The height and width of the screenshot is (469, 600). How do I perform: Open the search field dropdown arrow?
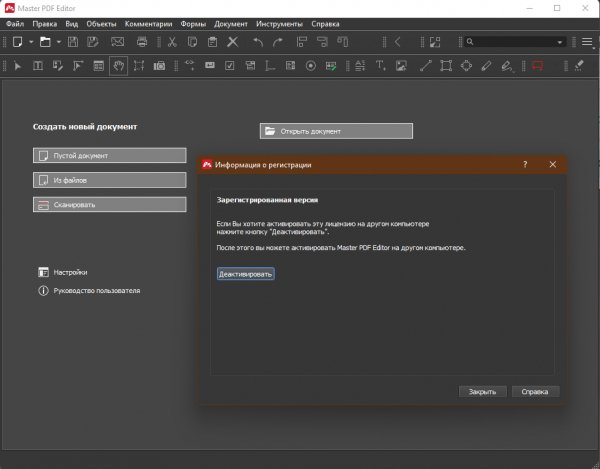pos(560,42)
